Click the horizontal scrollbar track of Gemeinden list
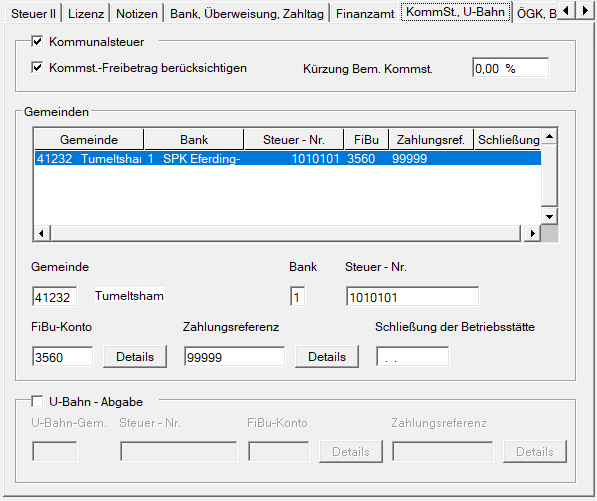 (x=286, y=233)
